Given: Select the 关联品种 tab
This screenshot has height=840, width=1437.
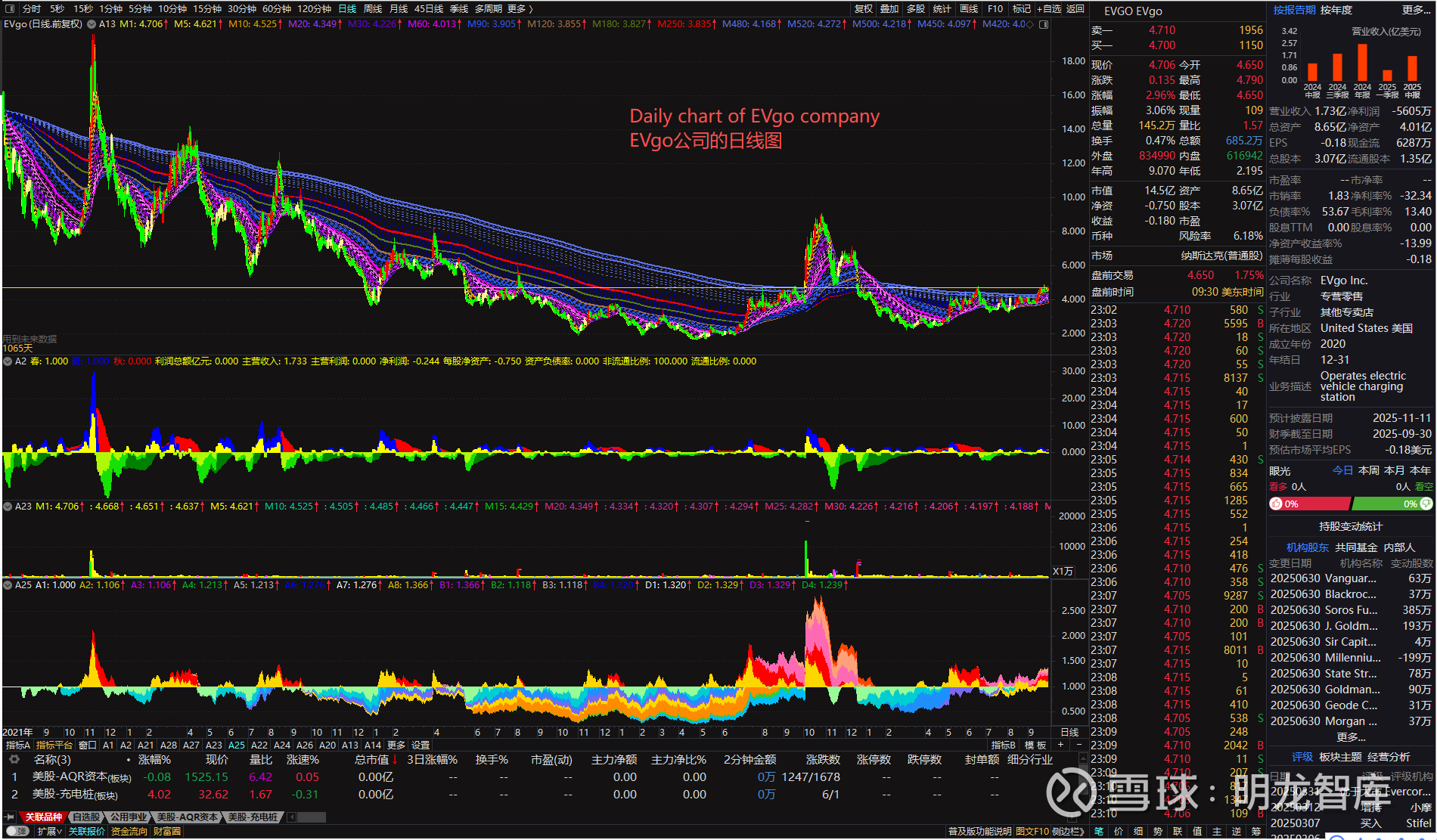Looking at the screenshot, I should coord(44,817).
